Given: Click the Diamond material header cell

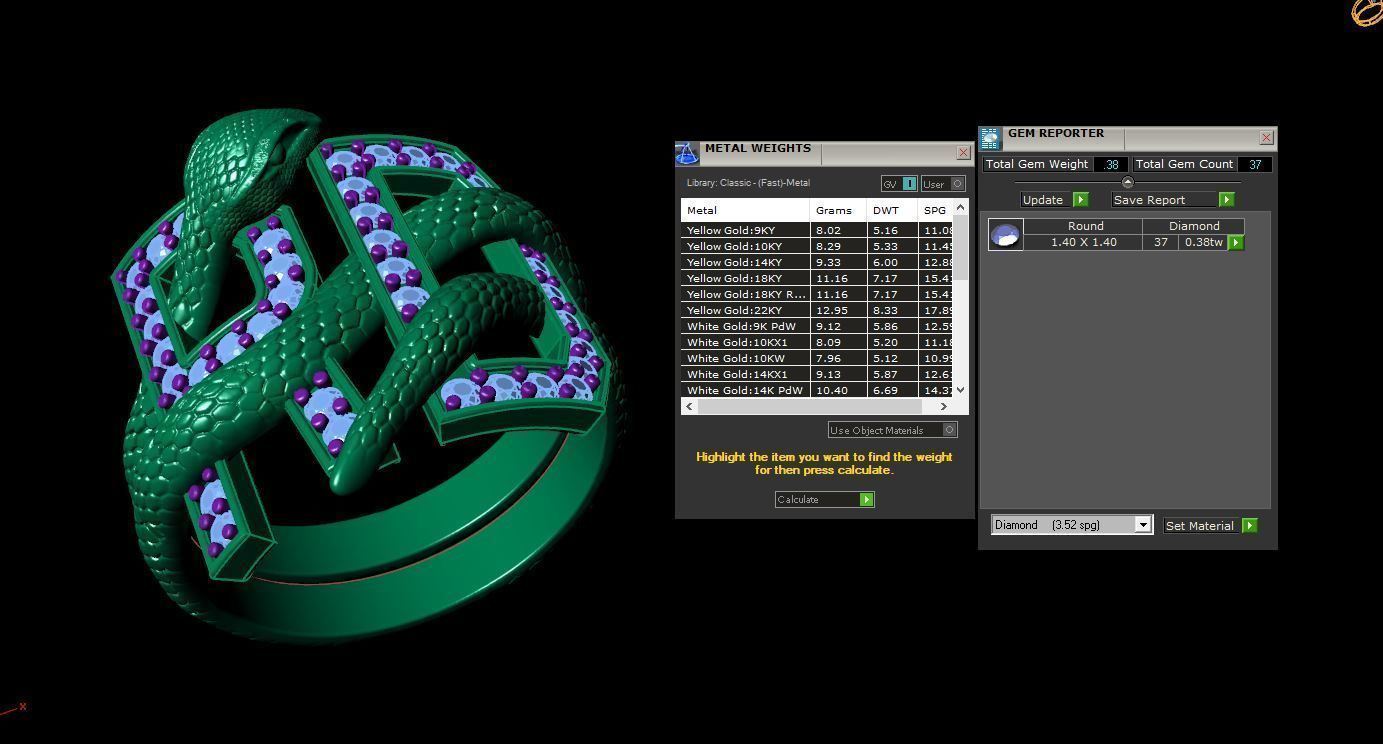Looking at the screenshot, I should click(x=1194, y=226).
